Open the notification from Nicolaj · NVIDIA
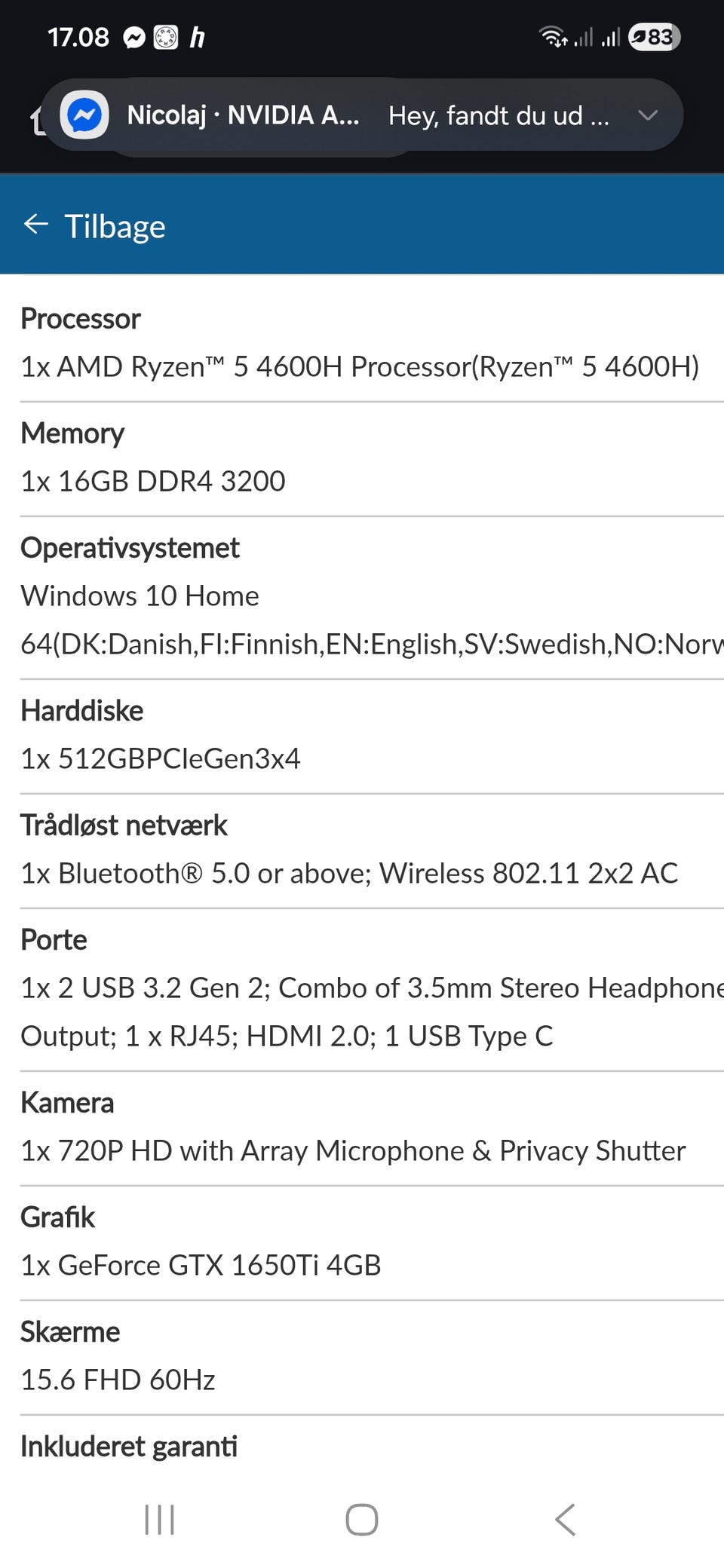Viewport: 724px width, 1568px height. (x=243, y=115)
